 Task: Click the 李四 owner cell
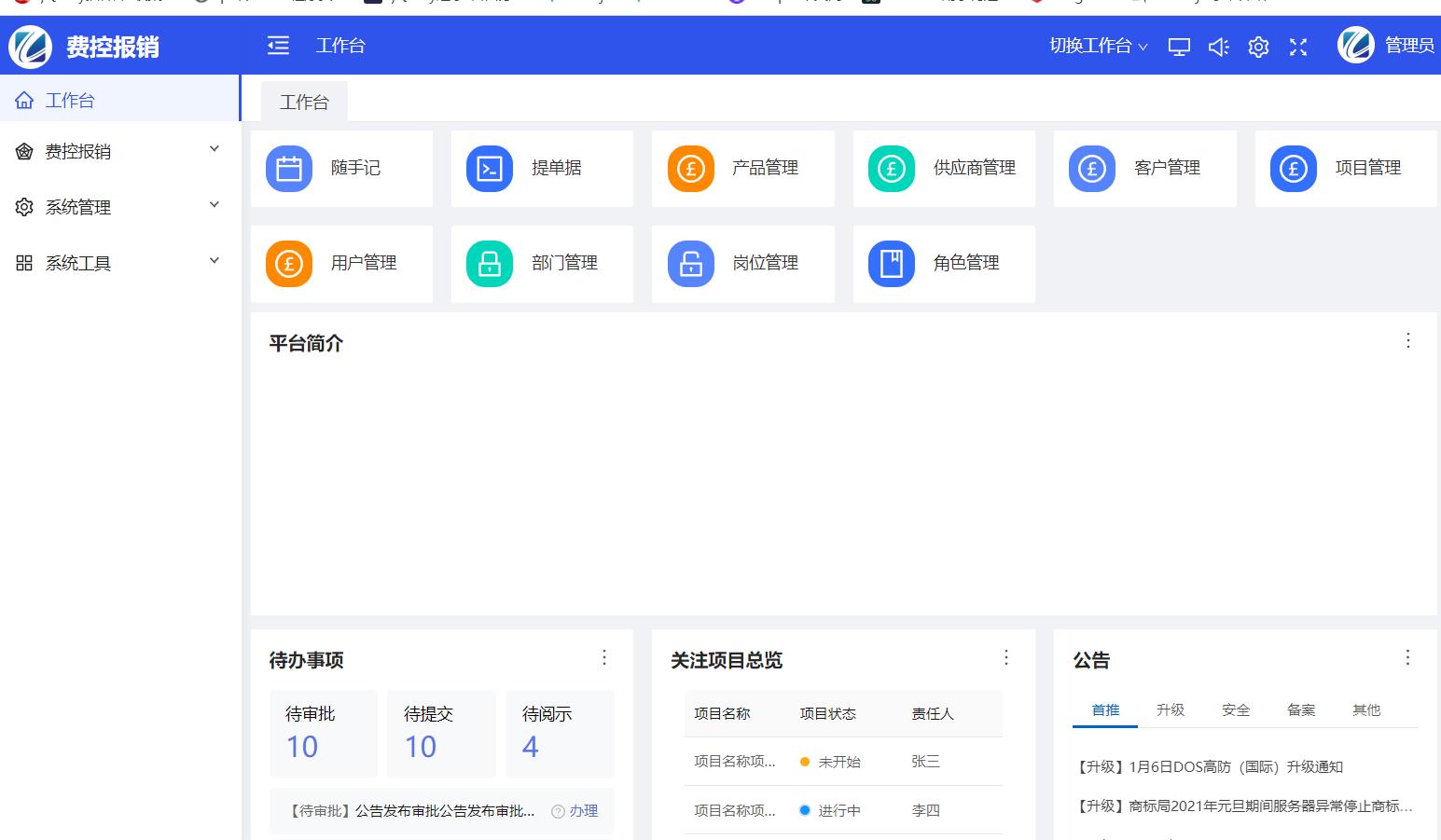tap(925, 811)
